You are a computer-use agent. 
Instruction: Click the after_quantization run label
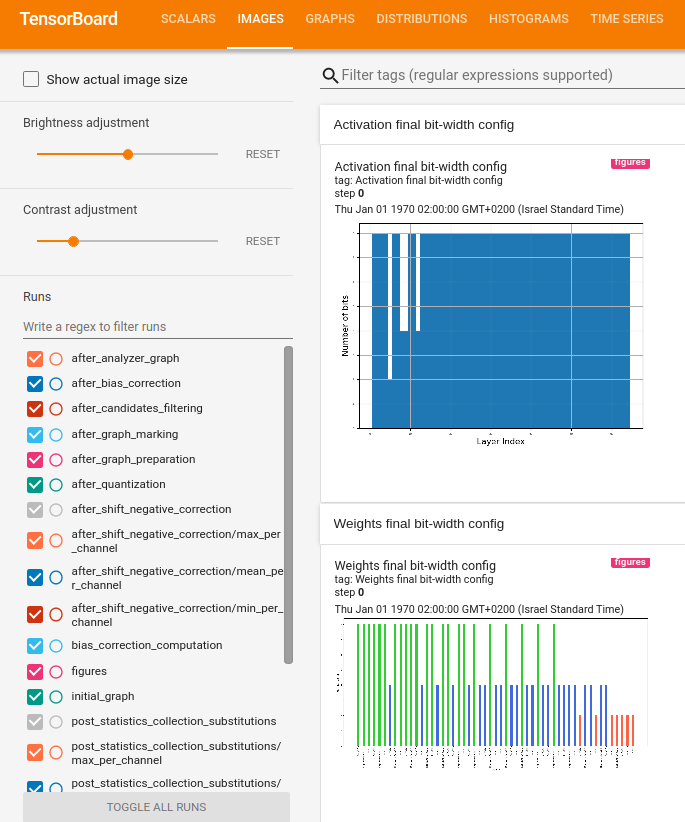[x=118, y=484]
